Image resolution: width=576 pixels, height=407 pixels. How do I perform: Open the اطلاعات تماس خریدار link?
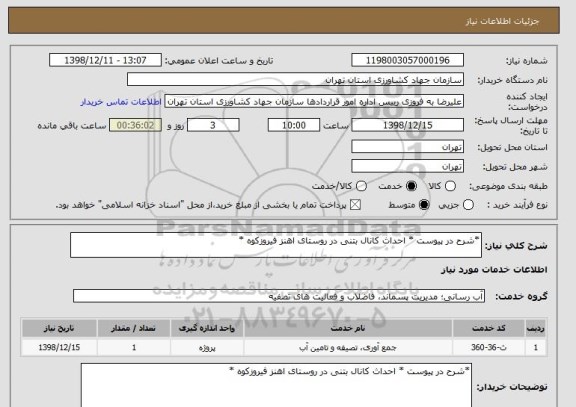click(x=121, y=102)
